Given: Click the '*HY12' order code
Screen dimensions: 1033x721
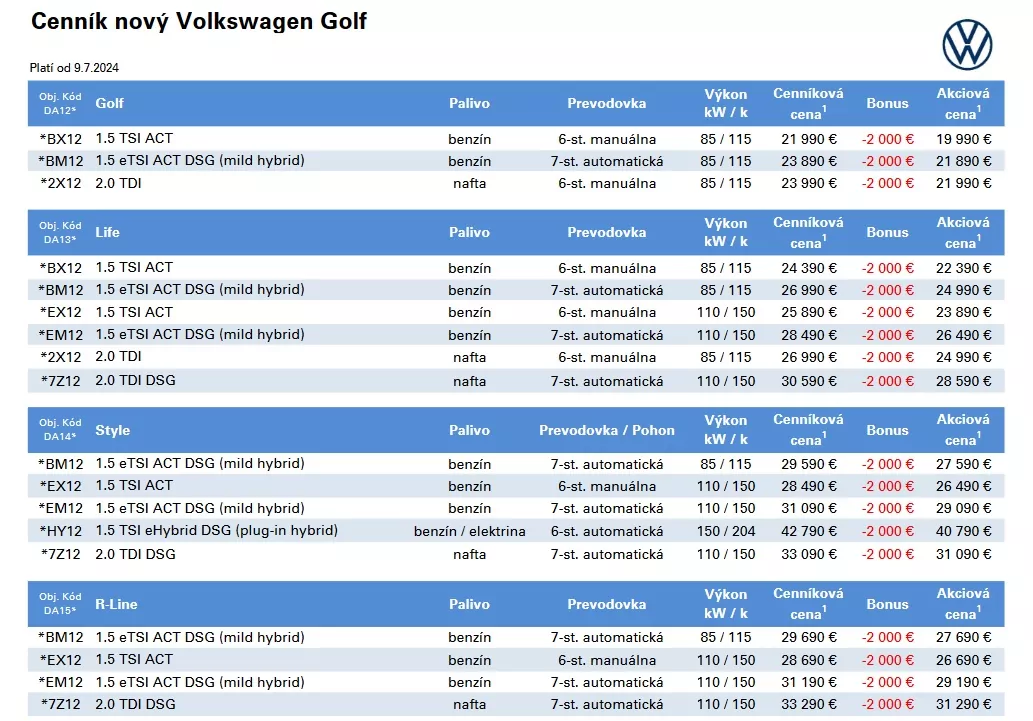Looking at the screenshot, I should (61, 531).
